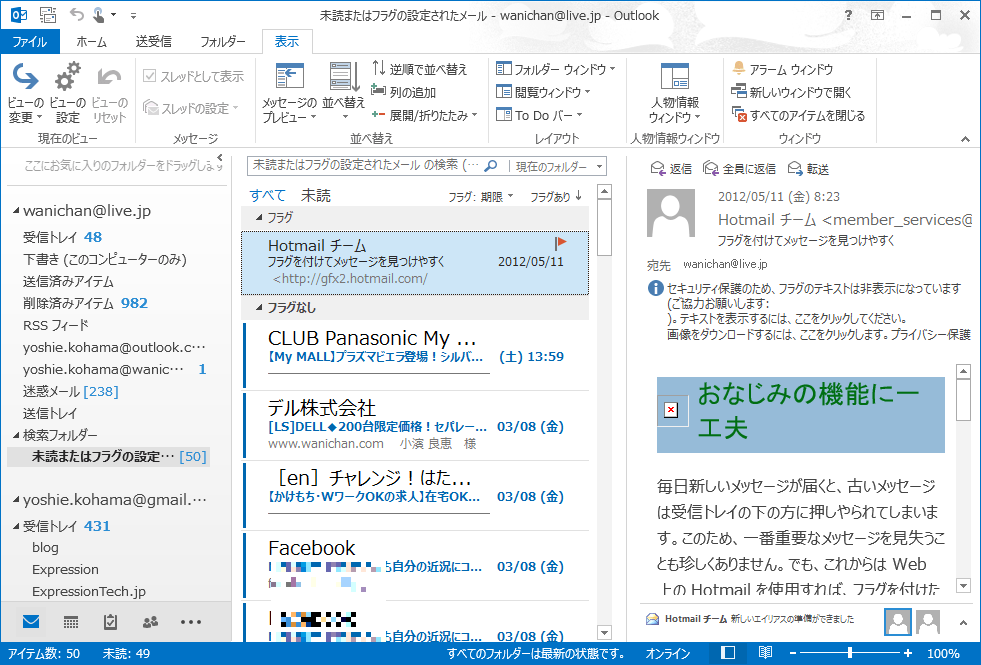
Task: Open the Arrange By (並べ替え) gallery
Action: tap(343, 93)
